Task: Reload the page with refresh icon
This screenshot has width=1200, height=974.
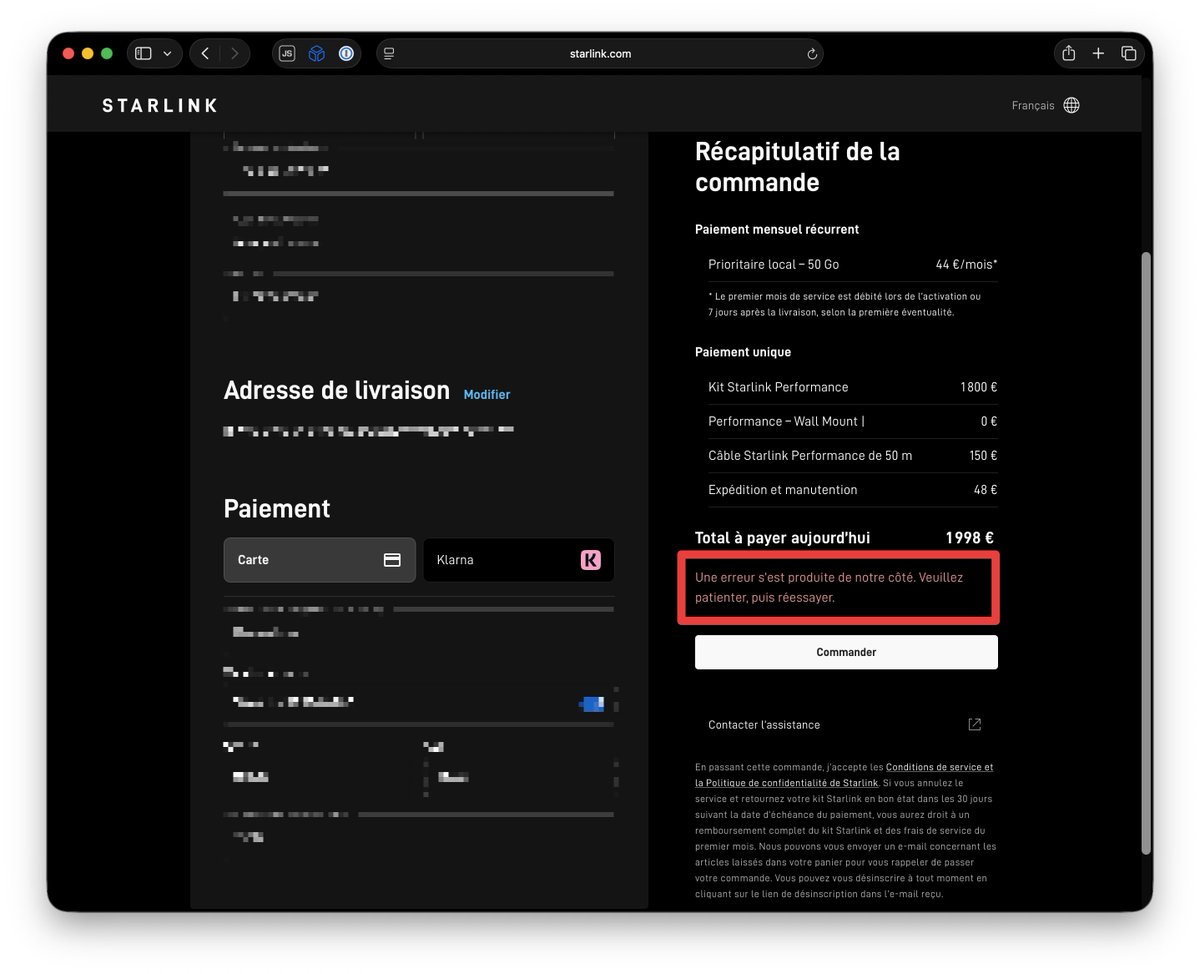Action: point(812,54)
